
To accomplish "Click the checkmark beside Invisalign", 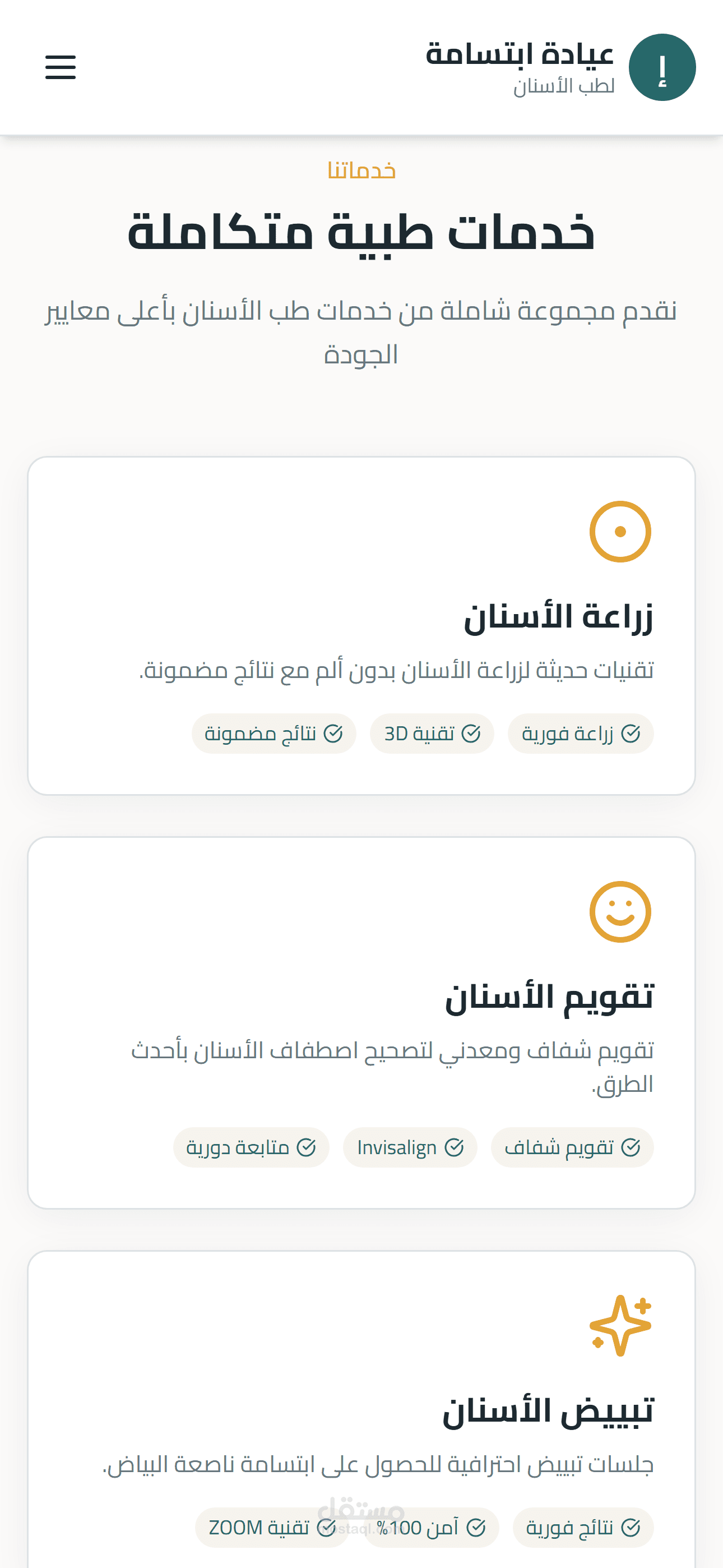I will pos(453,1147).
